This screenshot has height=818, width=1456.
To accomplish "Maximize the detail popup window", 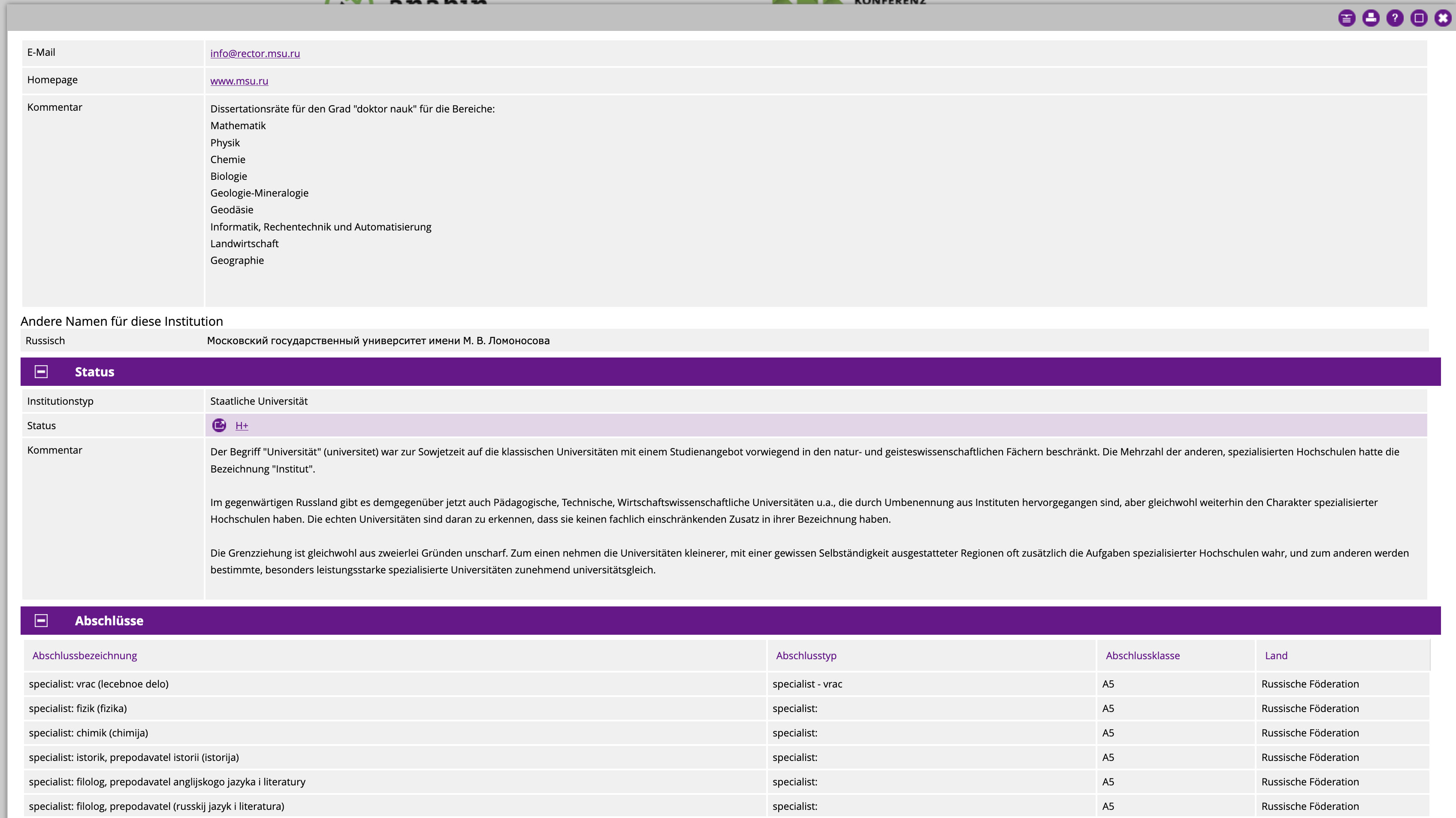I will [1419, 18].
